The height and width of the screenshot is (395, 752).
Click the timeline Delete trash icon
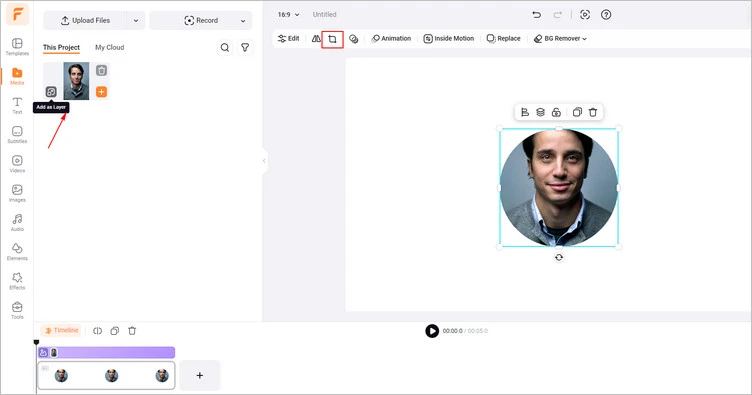[132, 331]
